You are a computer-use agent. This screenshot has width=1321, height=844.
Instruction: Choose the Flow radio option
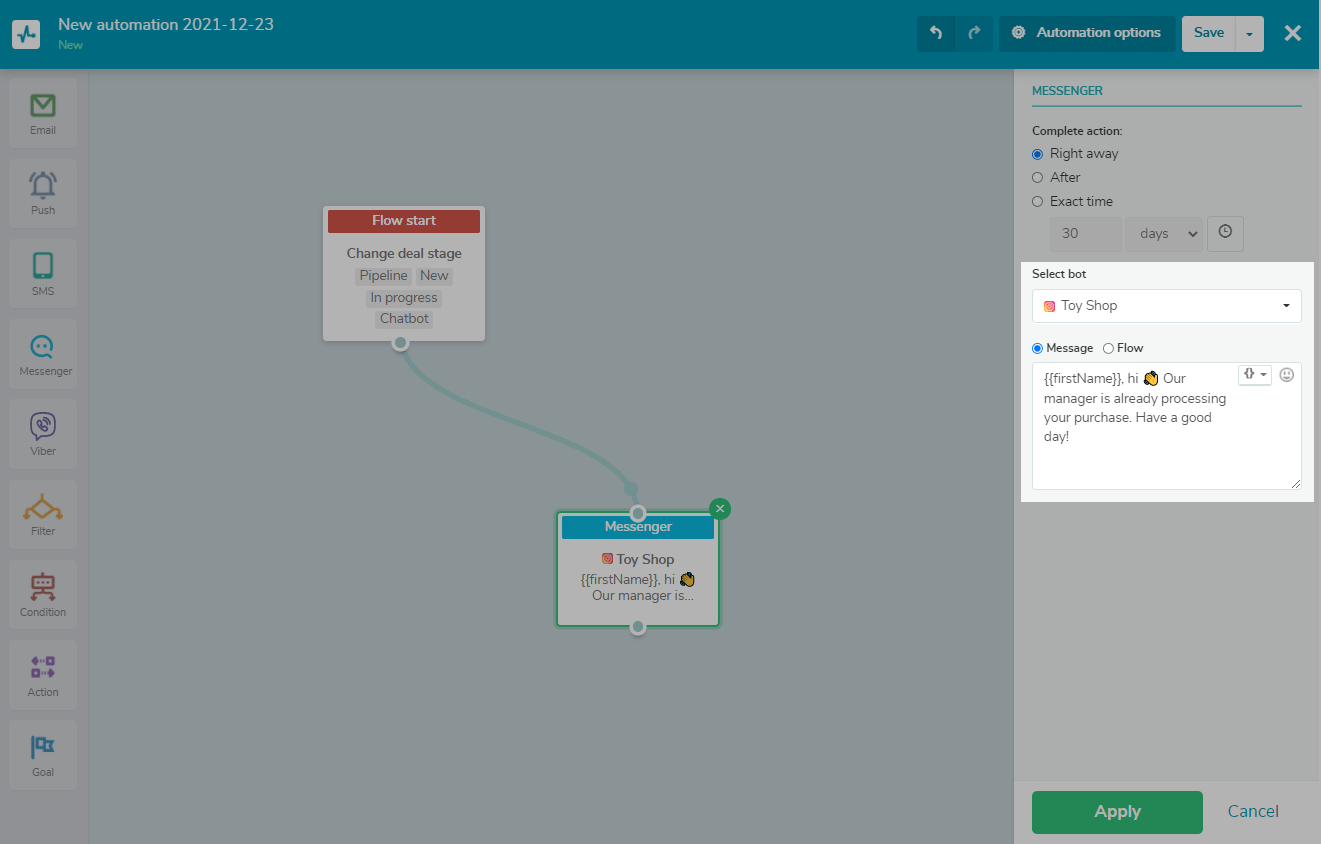[x=1108, y=348]
